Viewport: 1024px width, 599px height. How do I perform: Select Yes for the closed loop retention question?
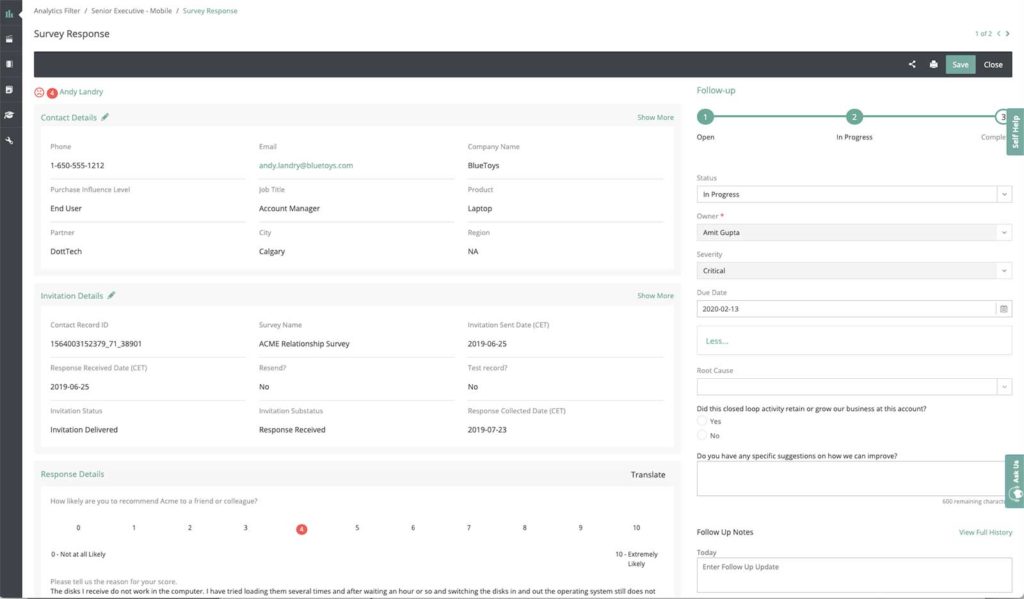coord(701,421)
